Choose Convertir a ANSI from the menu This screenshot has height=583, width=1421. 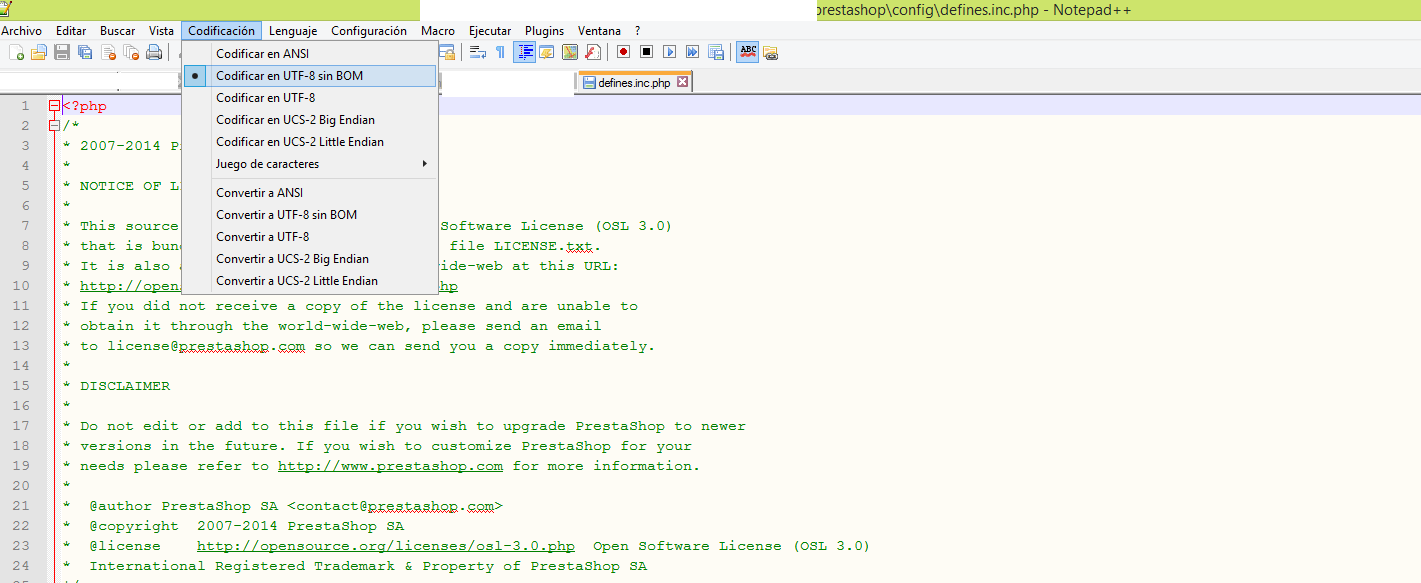(x=259, y=193)
